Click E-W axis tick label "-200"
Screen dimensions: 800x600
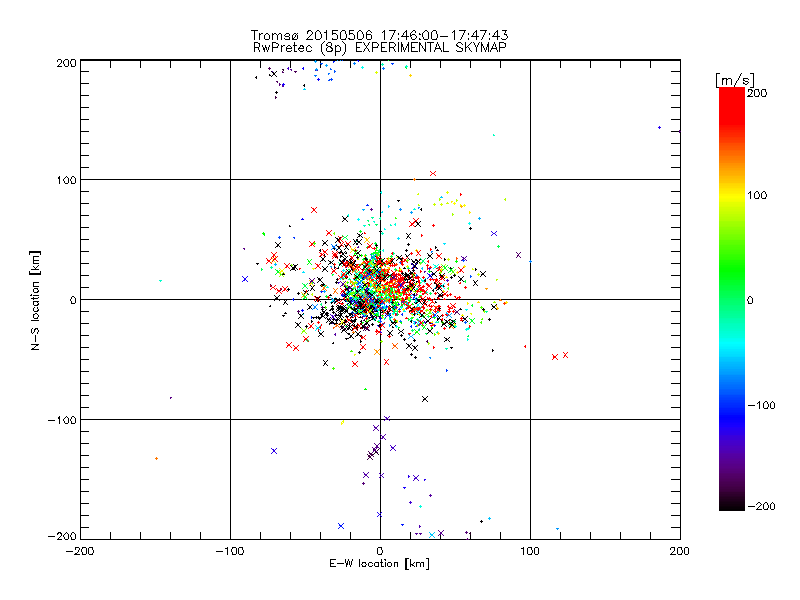click(80, 552)
